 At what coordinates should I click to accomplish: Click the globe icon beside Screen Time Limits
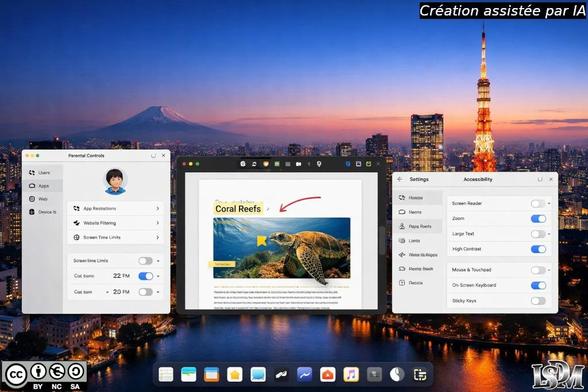76,237
